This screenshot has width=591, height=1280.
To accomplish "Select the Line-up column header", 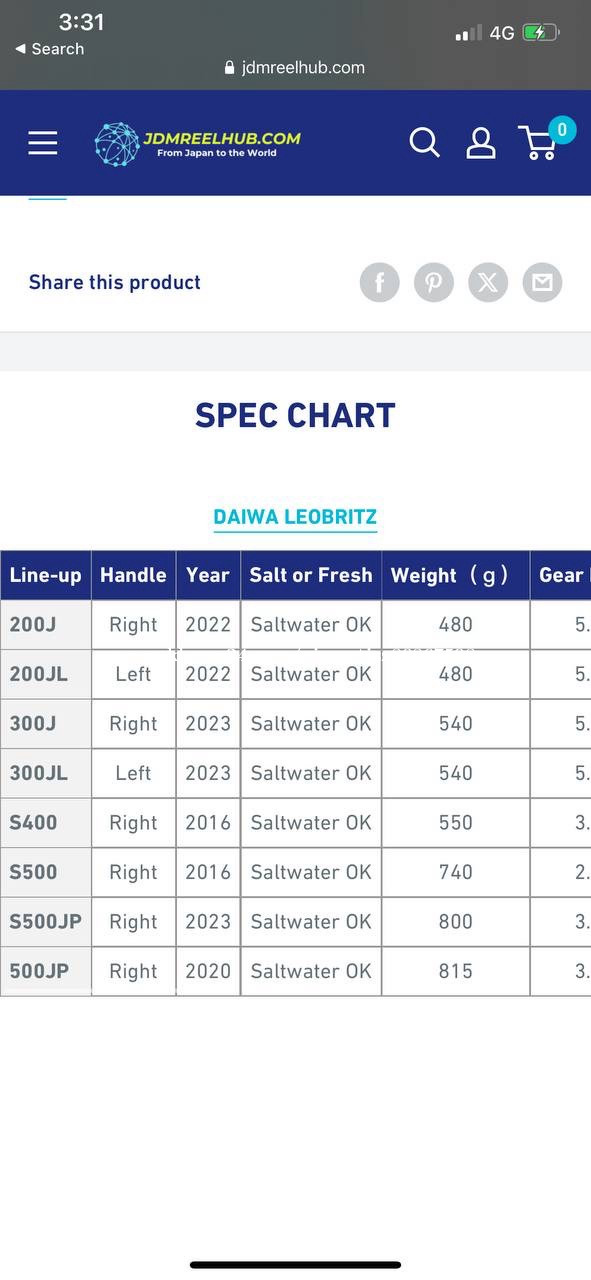I will click(x=46, y=575).
